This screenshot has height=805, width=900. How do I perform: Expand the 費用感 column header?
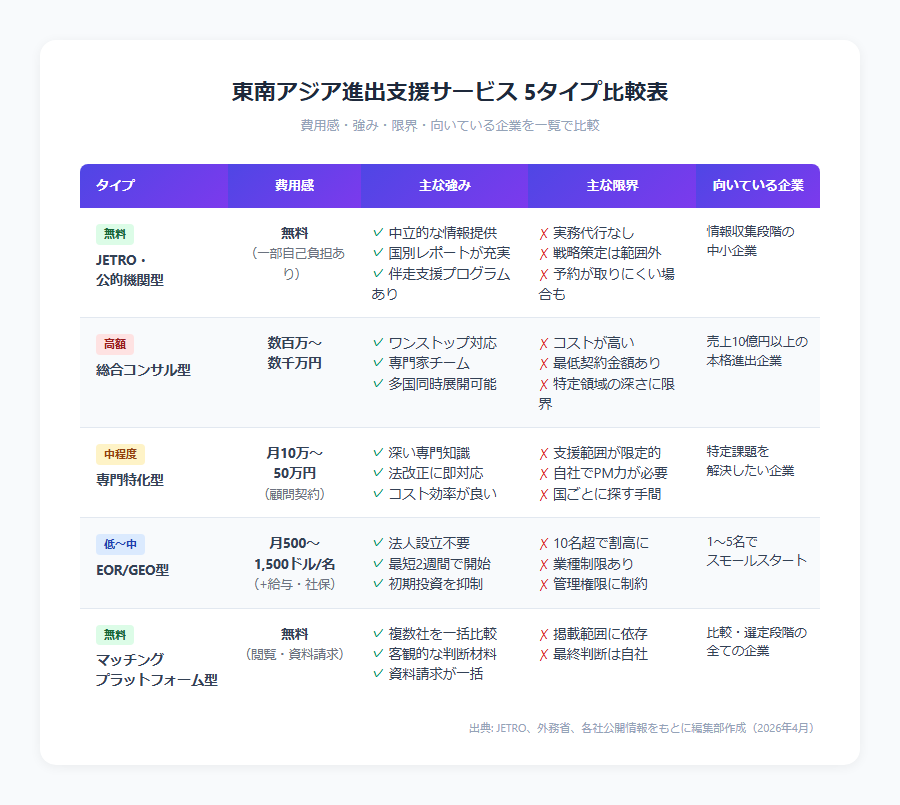click(x=295, y=186)
